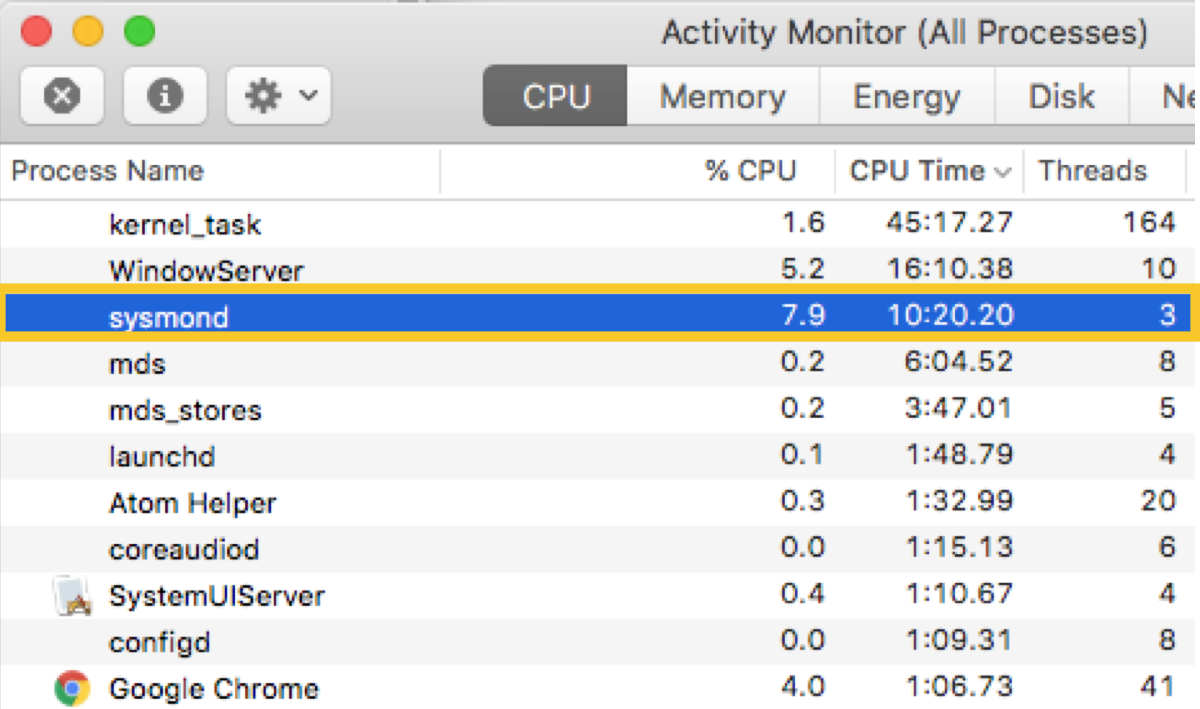
Task: Click the 41 threads value
Action: 1158,689
